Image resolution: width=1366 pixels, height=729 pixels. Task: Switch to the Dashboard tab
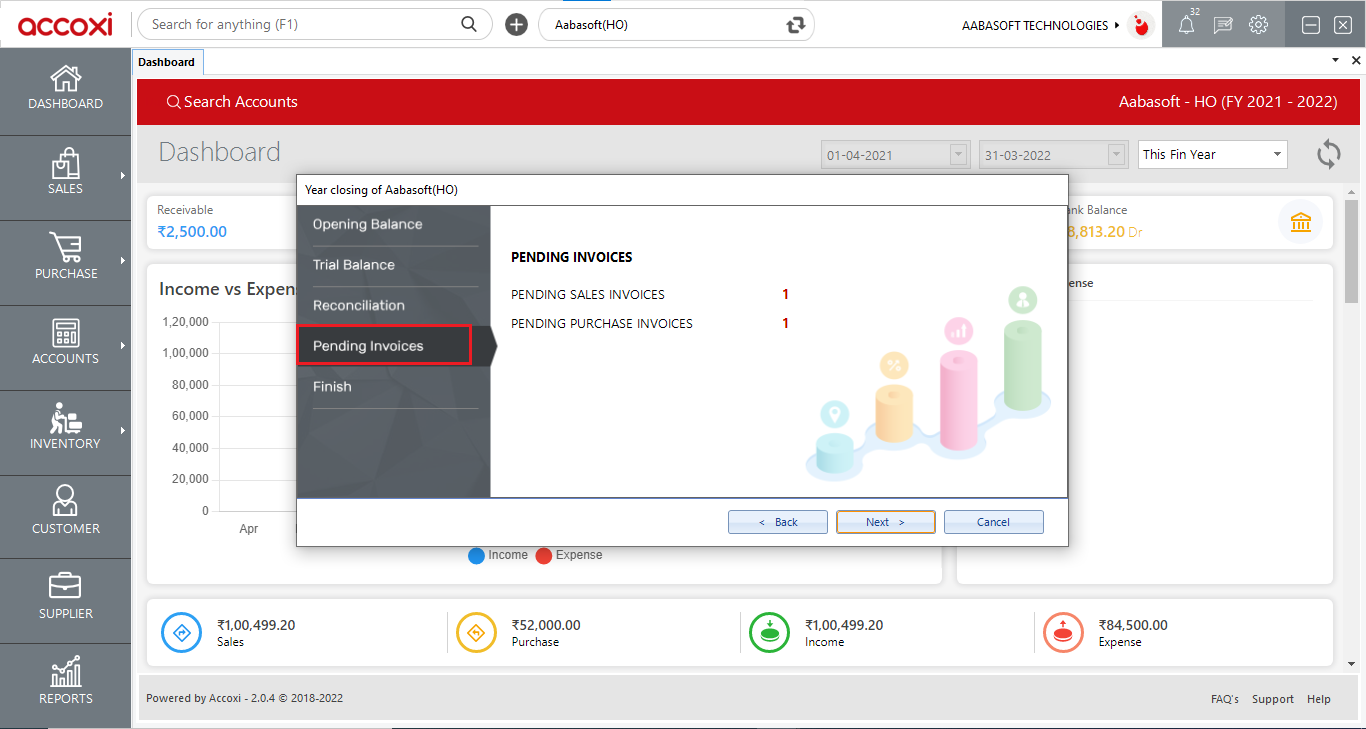pyautogui.click(x=167, y=61)
